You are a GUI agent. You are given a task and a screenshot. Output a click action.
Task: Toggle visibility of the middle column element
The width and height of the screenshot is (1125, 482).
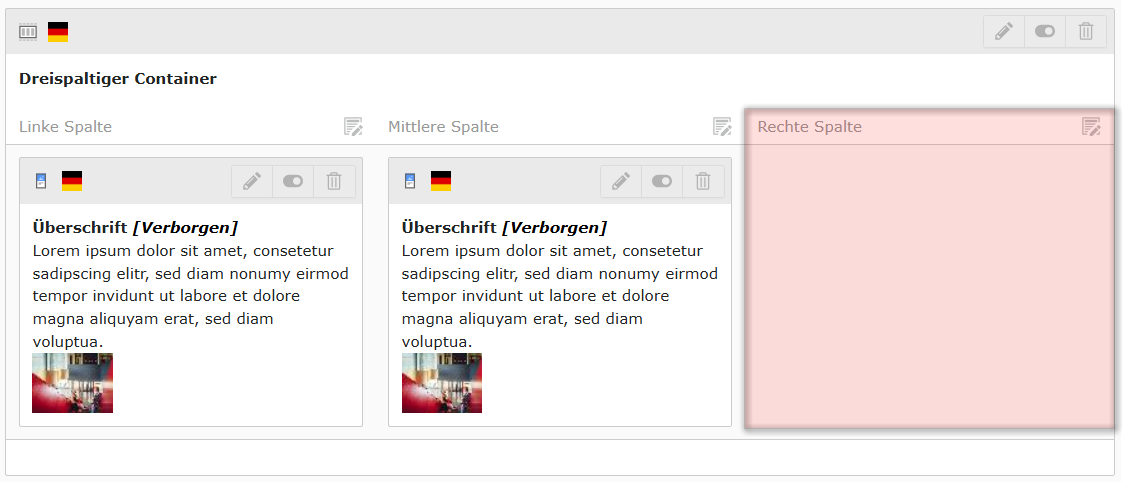coord(662,181)
